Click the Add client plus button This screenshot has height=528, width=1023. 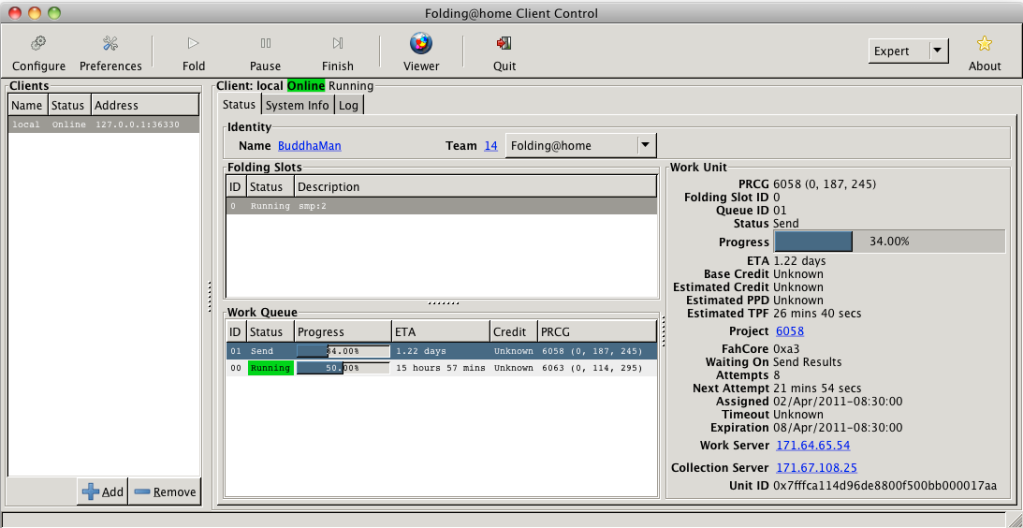coord(102,492)
